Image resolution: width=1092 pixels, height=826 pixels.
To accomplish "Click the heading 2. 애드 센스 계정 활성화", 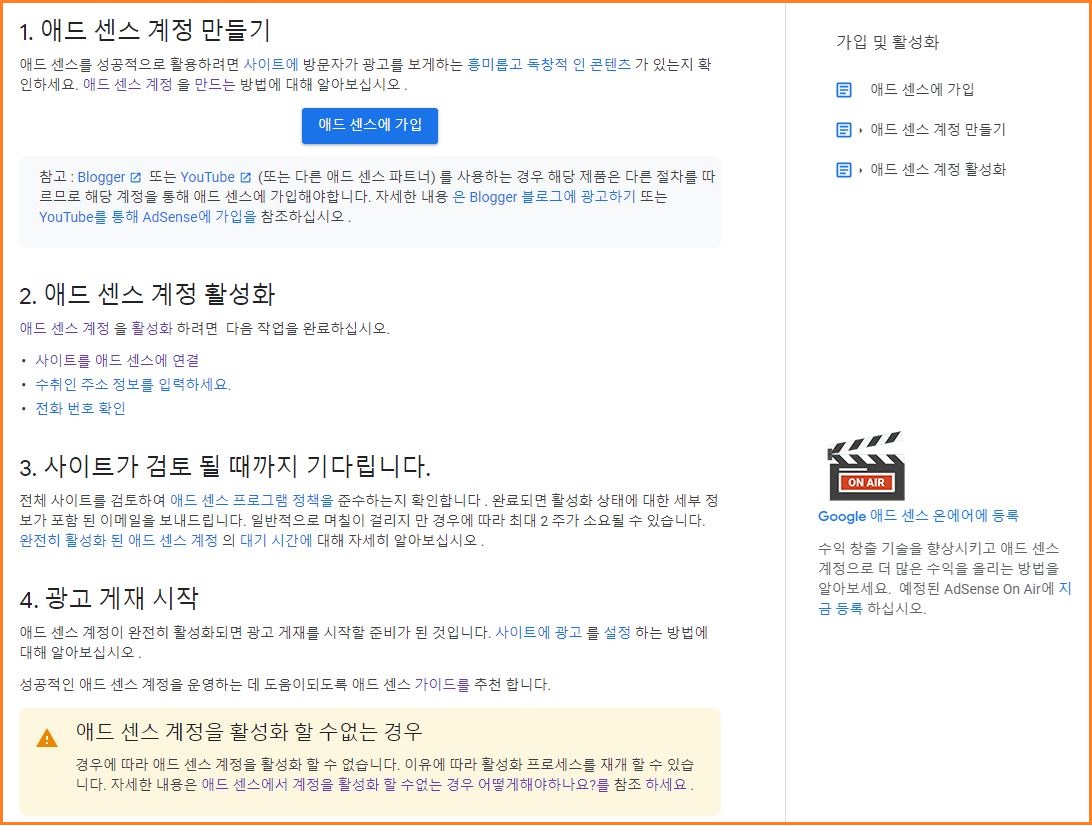I will 148,295.
